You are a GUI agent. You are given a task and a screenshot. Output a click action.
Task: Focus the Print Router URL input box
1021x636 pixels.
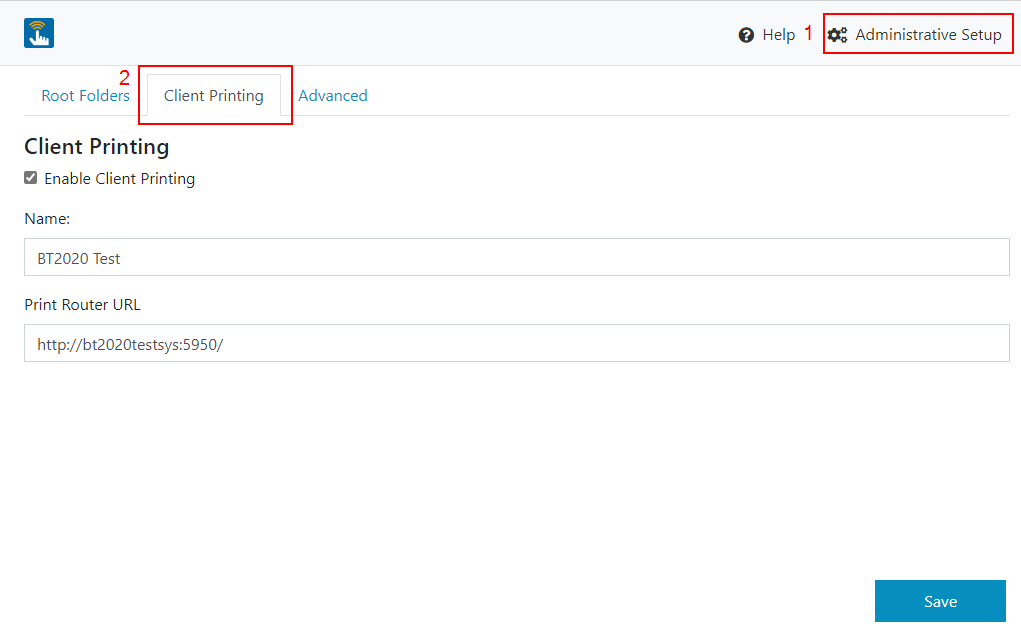coord(517,343)
